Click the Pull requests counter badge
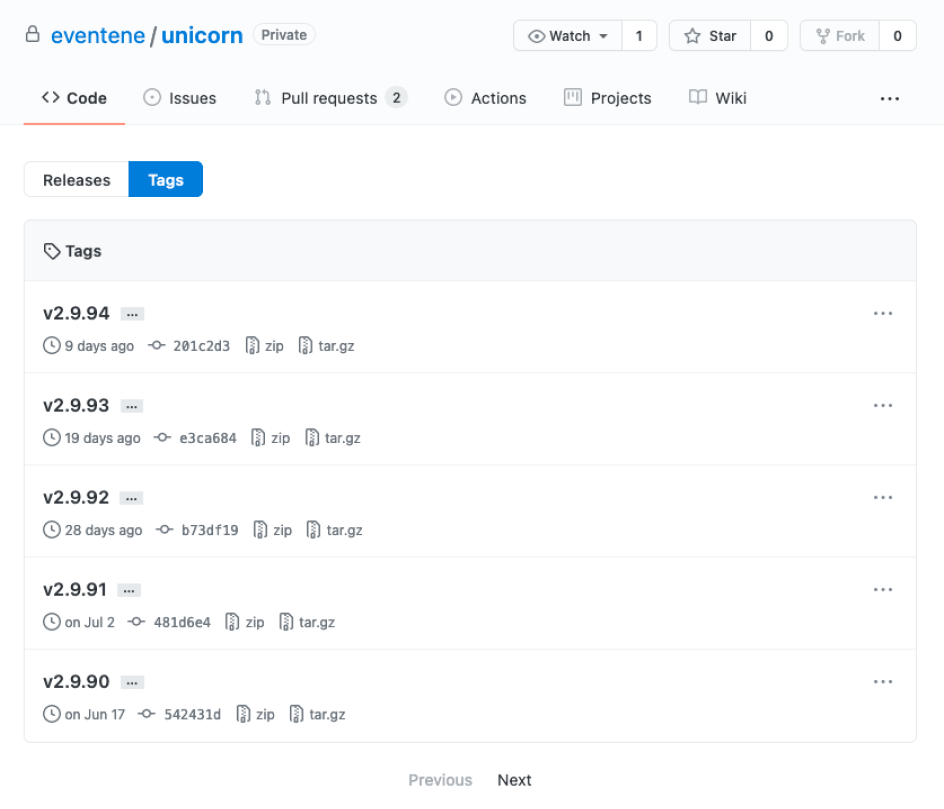944x809 pixels. pyautogui.click(x=396, y=98)
